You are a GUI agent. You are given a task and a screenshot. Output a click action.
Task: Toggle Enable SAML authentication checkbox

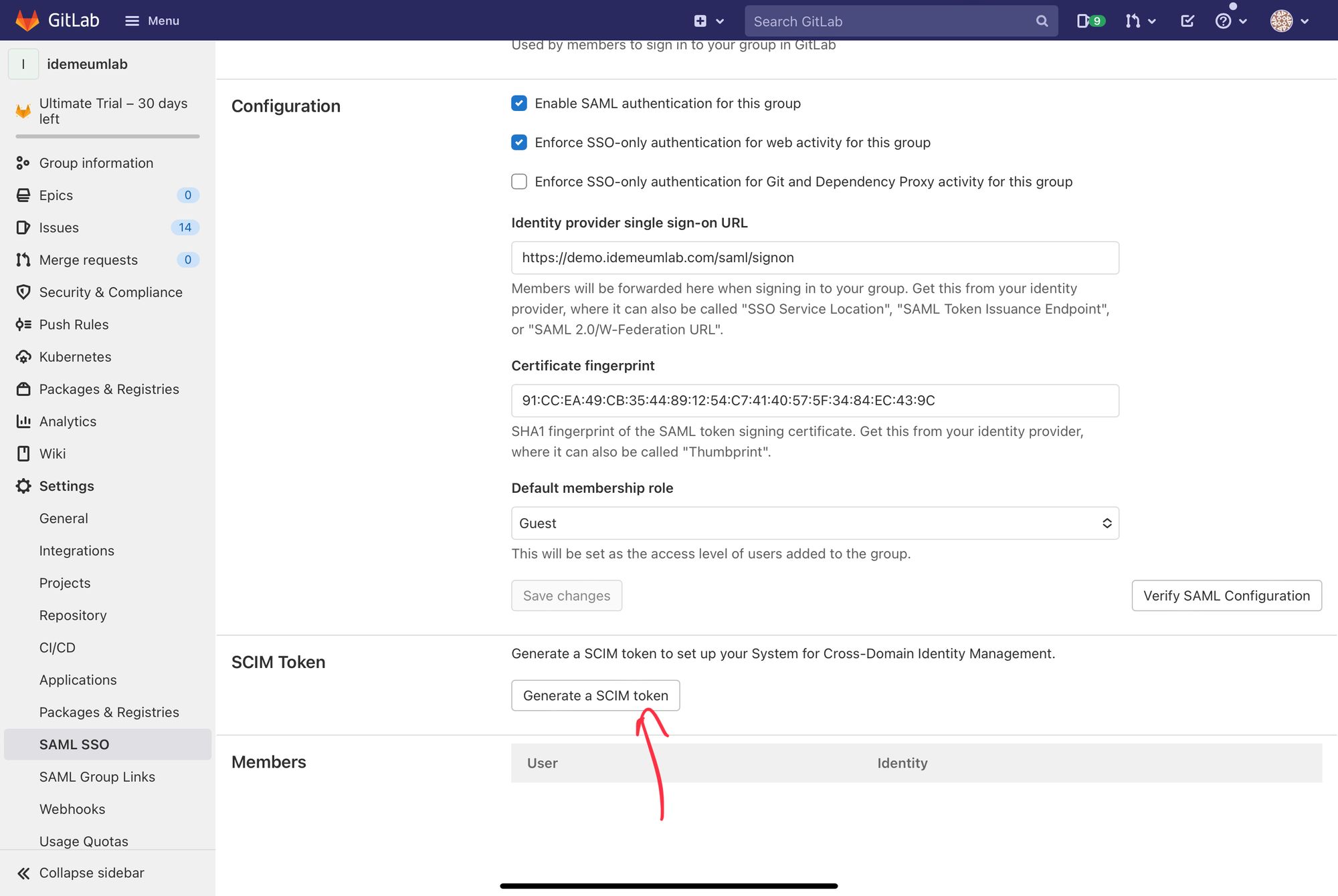click(x=519, y=103)
